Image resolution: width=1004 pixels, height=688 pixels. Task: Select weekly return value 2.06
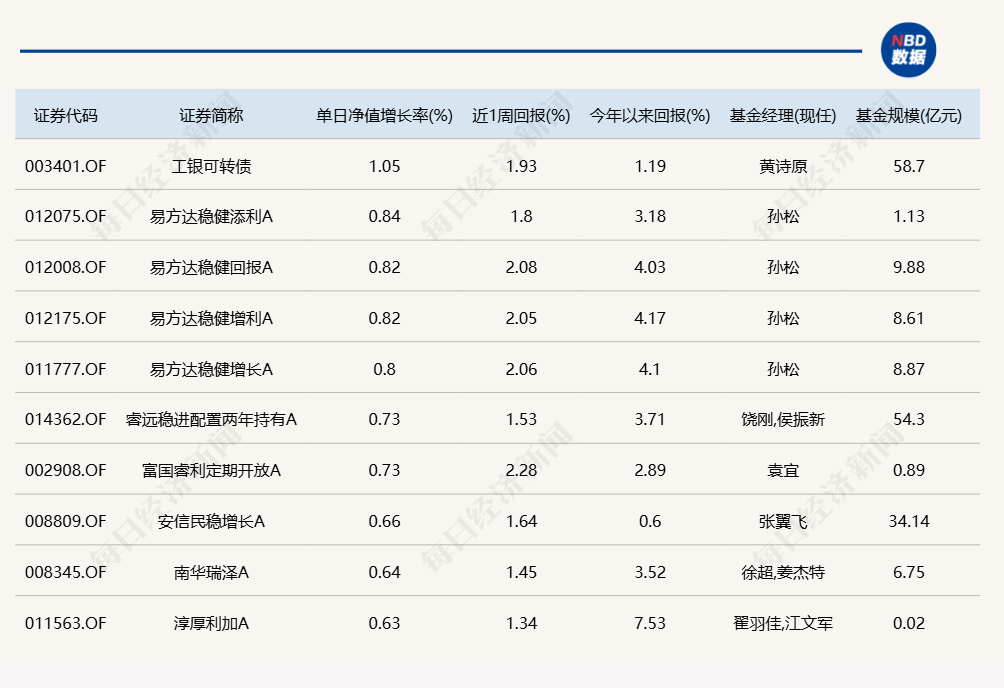pyautogui.click(x=521, y=370)
